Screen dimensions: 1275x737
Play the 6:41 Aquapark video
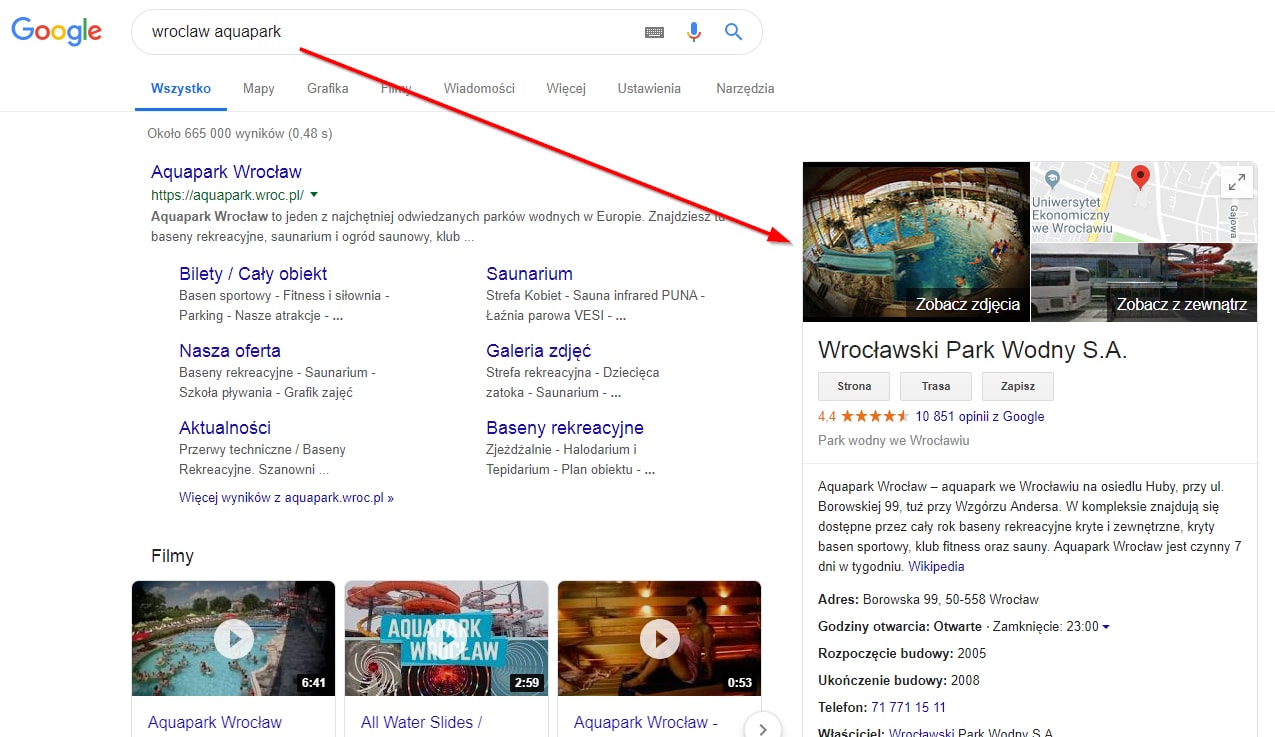[234, 638]
